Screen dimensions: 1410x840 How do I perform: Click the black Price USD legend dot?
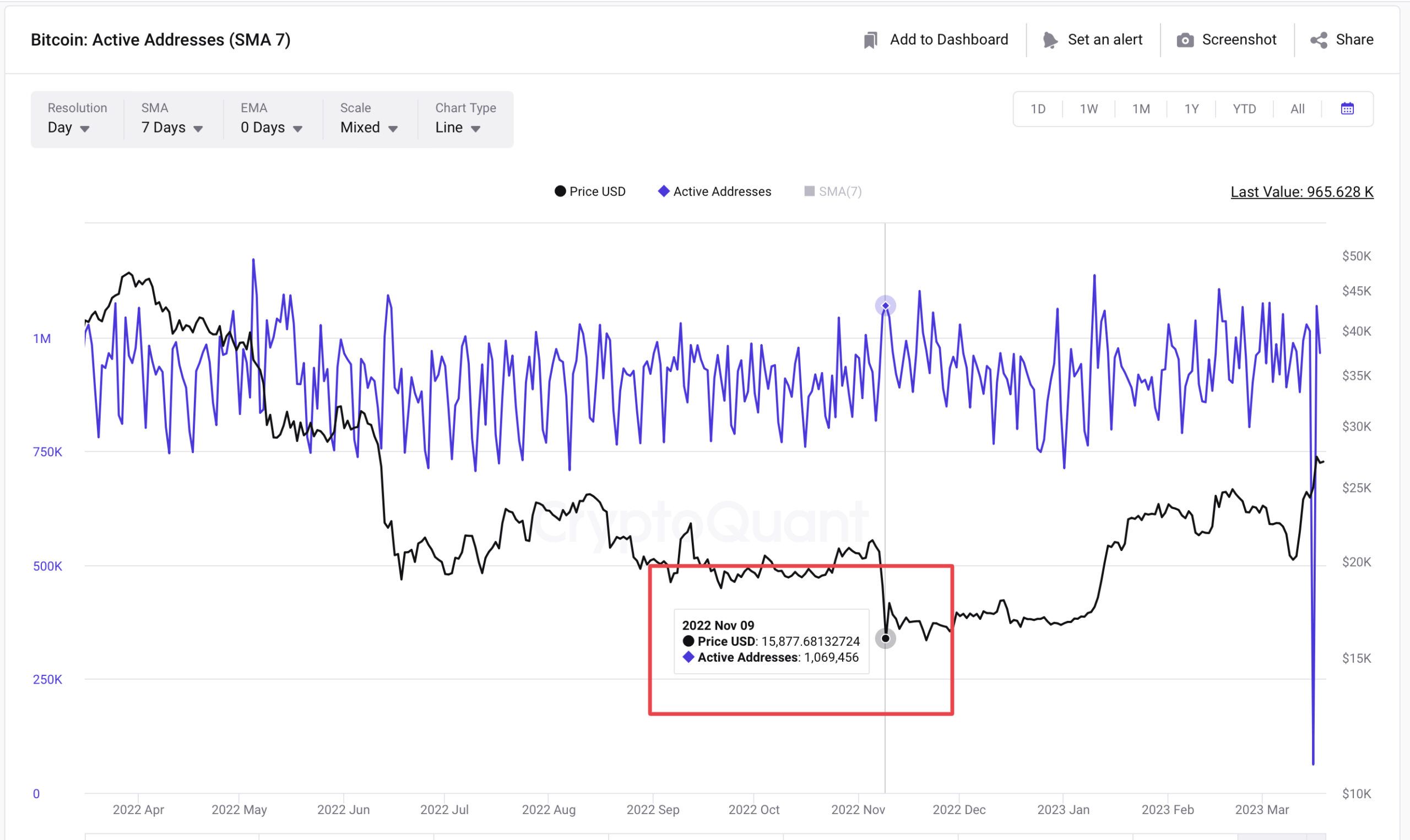(x=560, y=192)
